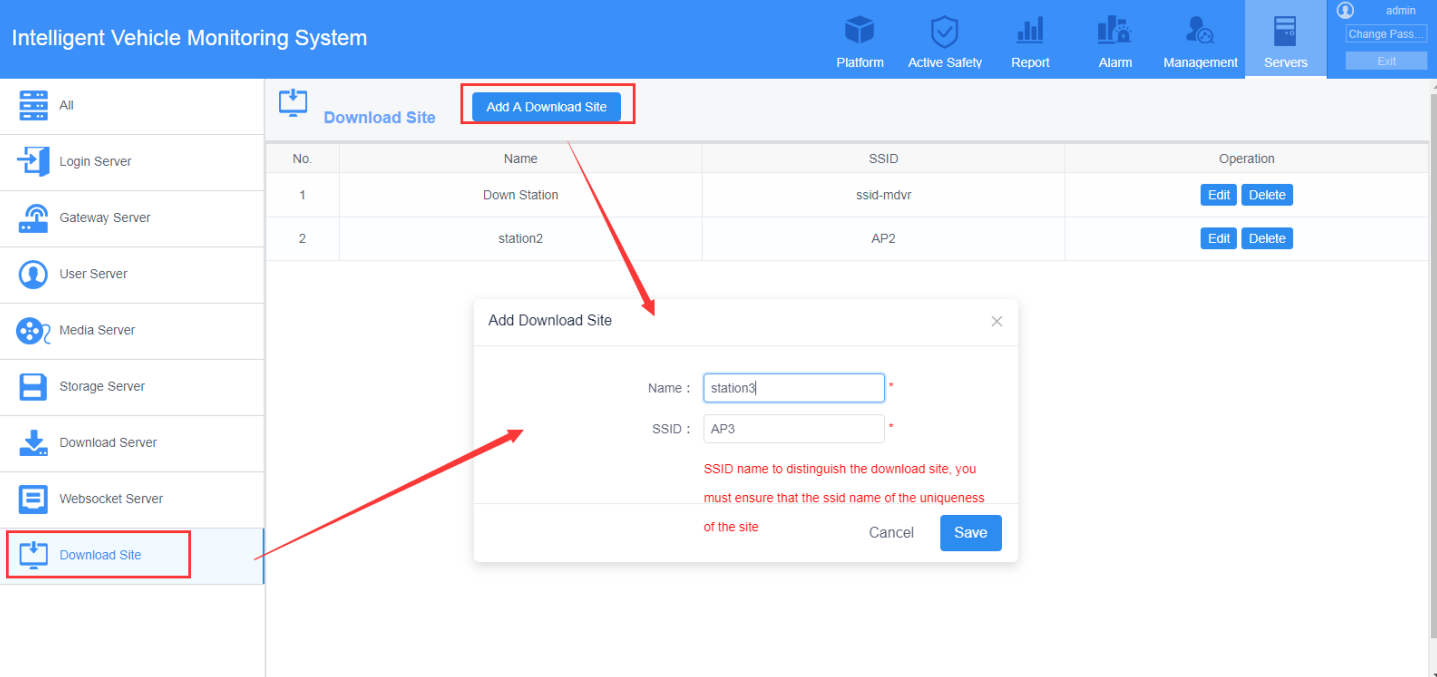
Task: Delete the Down Station row
Action: point(1267,195)
